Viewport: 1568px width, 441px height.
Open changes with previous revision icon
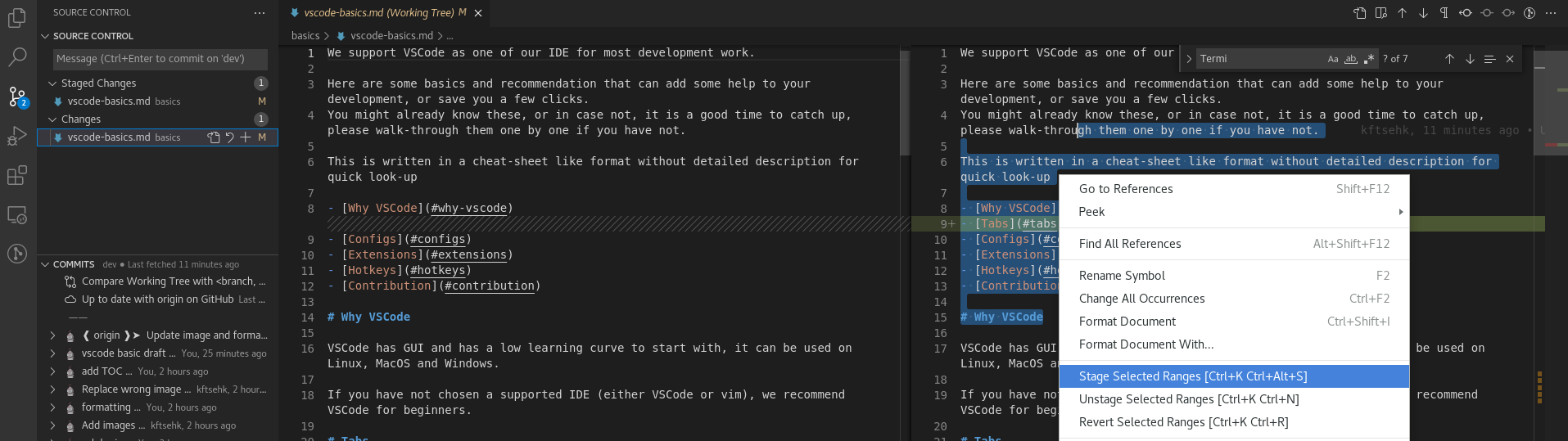1466,13
